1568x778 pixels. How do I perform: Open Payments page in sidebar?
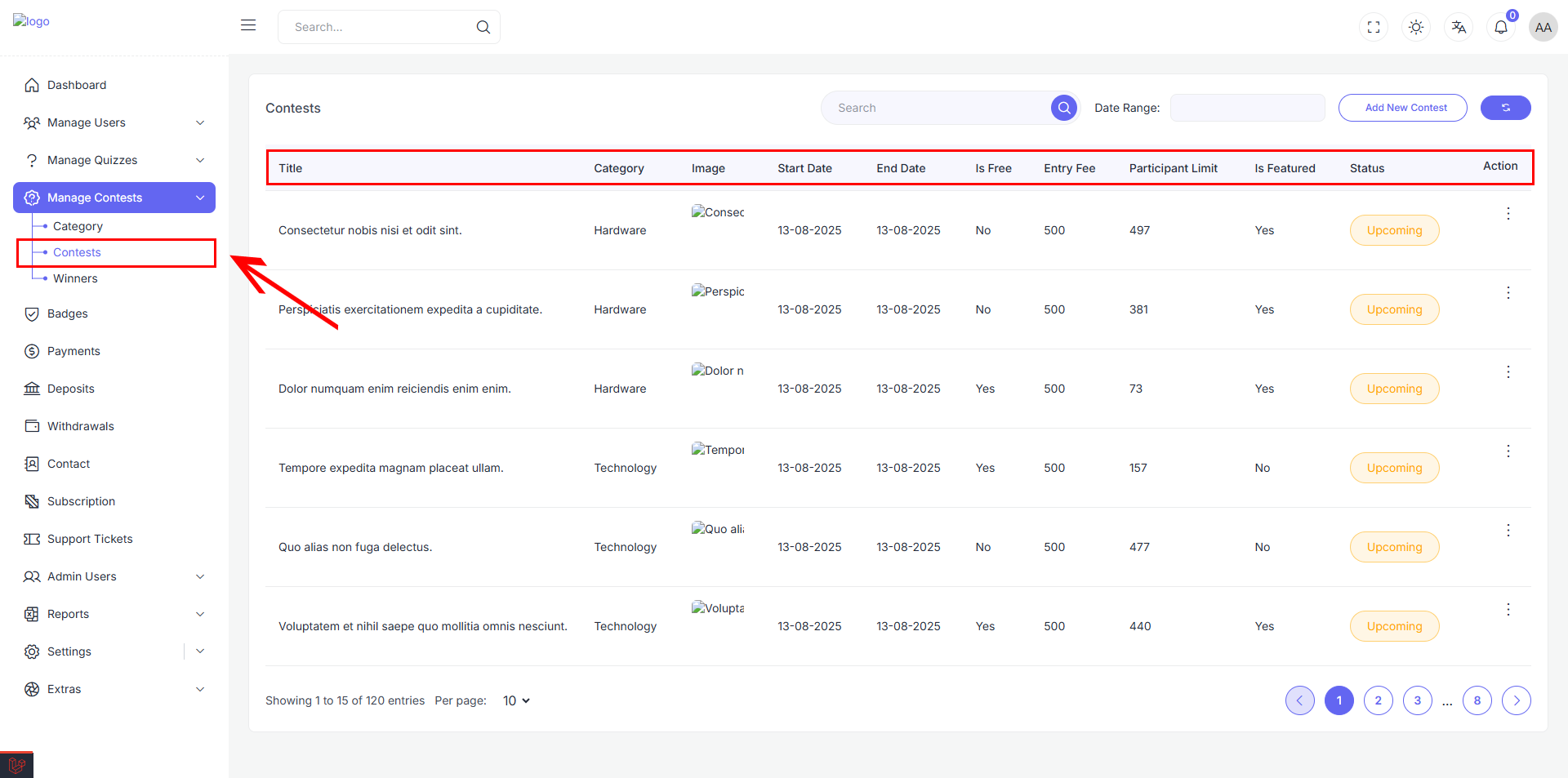pyautogui.click(x=114, y=351)
